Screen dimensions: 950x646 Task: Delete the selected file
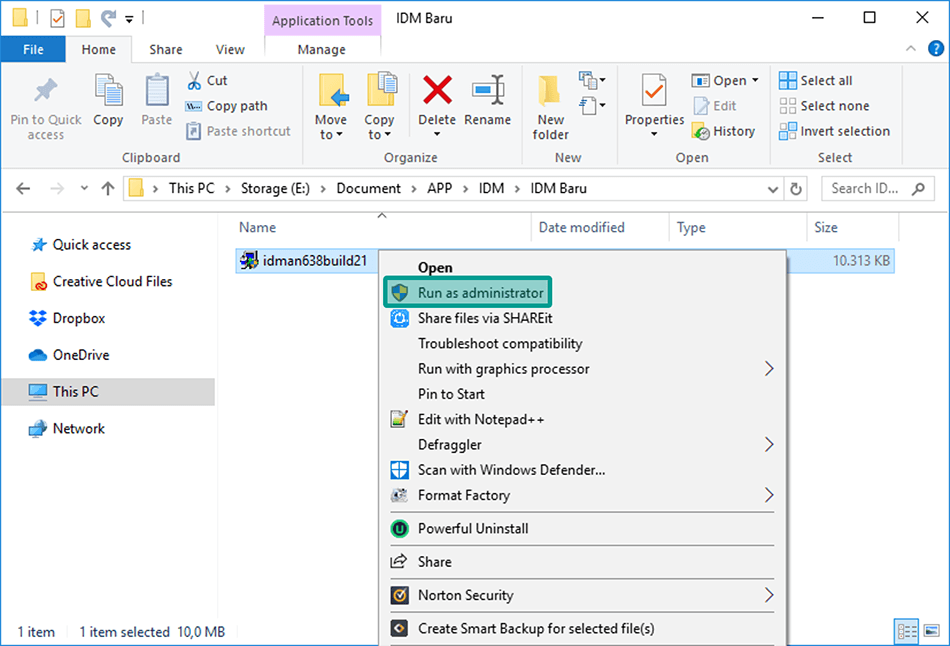pyautogui.click(x=437, y=91)
